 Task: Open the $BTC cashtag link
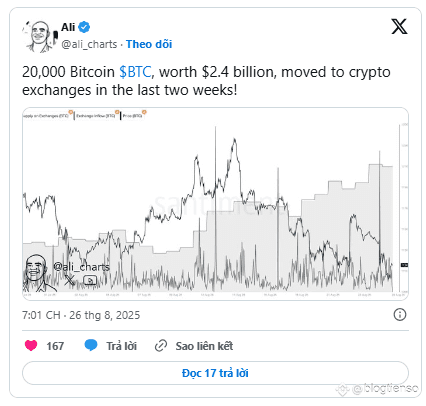point(135,72)
